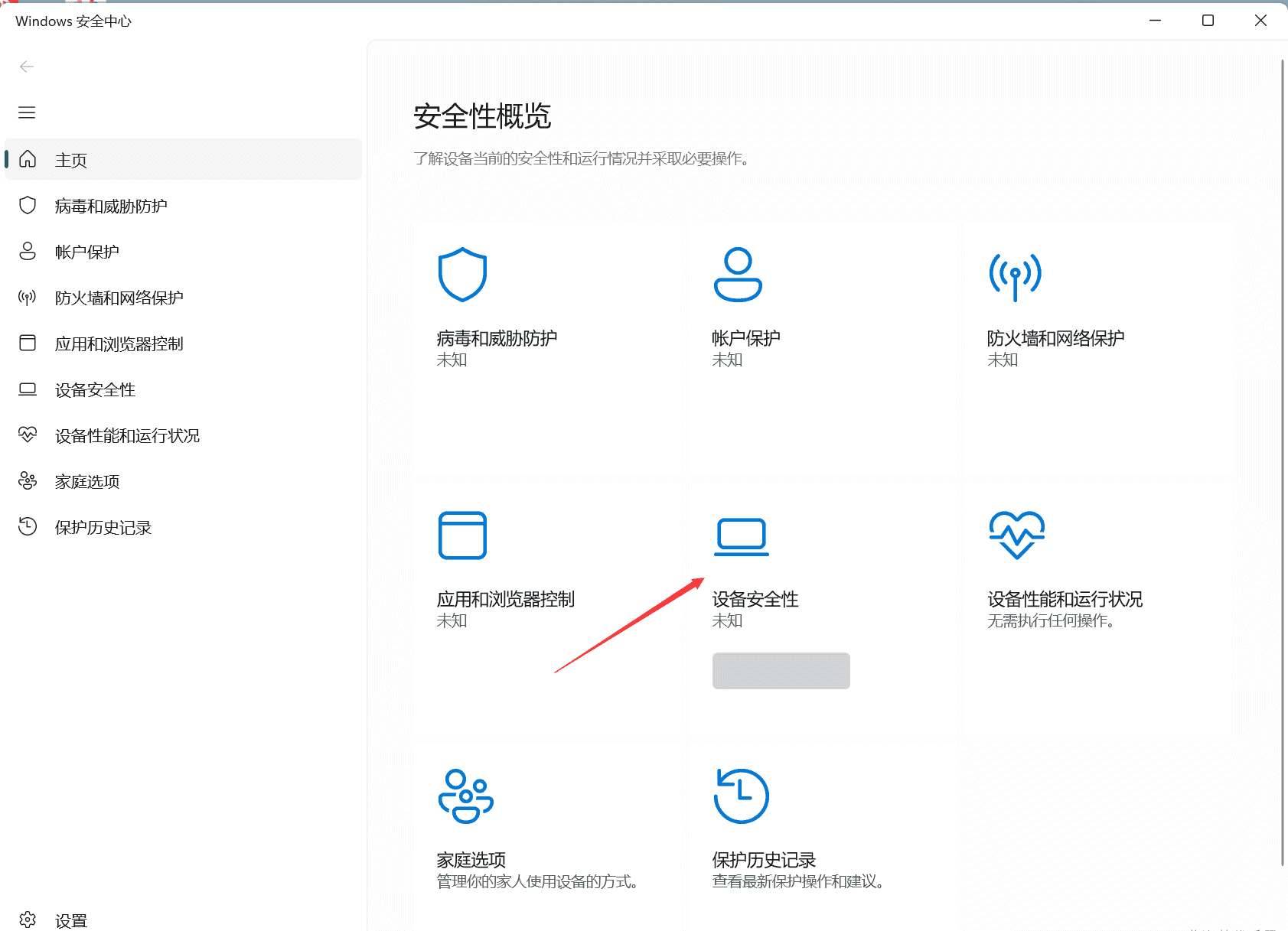Screen dimensions: 1288x931
Task: Open the device performance and health heart tile icon
Action: pyautogui.click(x=1016, y=535)
